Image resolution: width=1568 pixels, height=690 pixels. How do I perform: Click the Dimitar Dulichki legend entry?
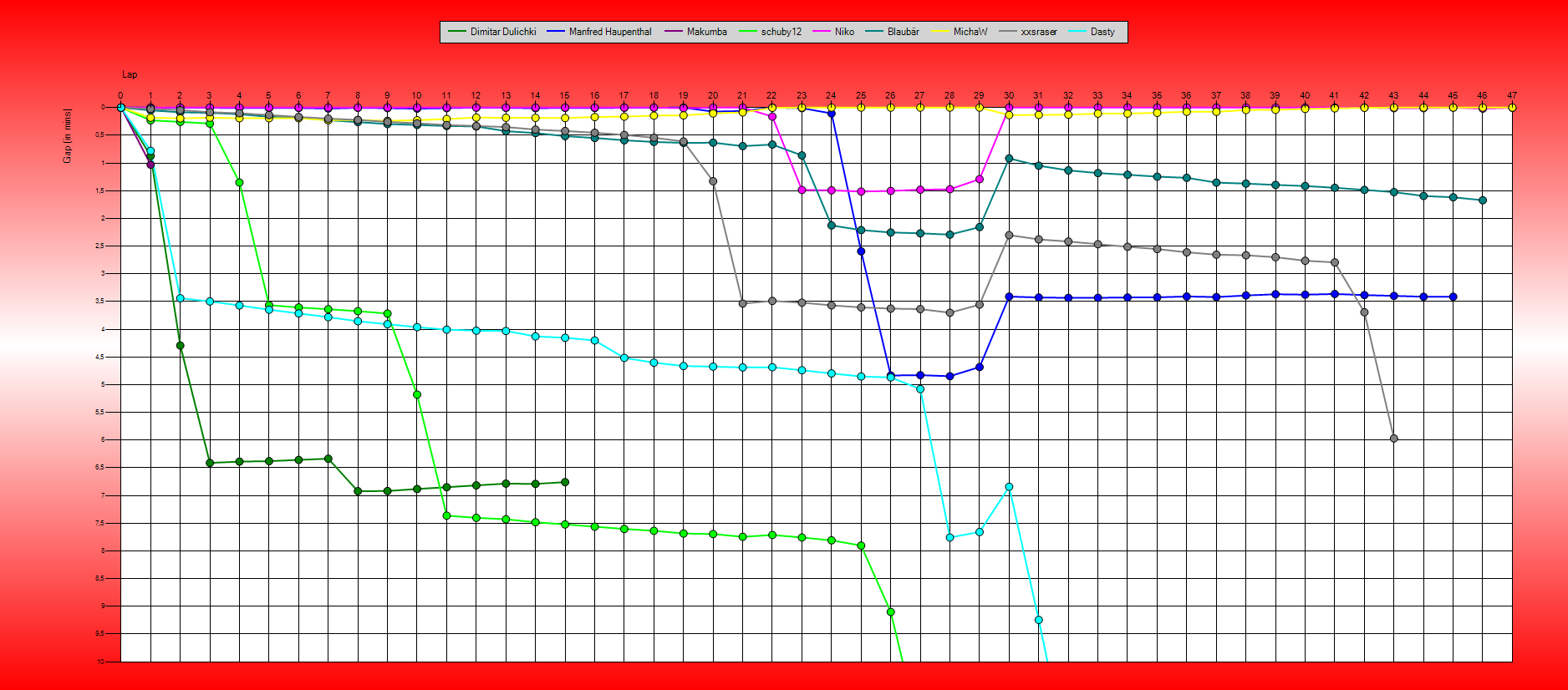492,32
